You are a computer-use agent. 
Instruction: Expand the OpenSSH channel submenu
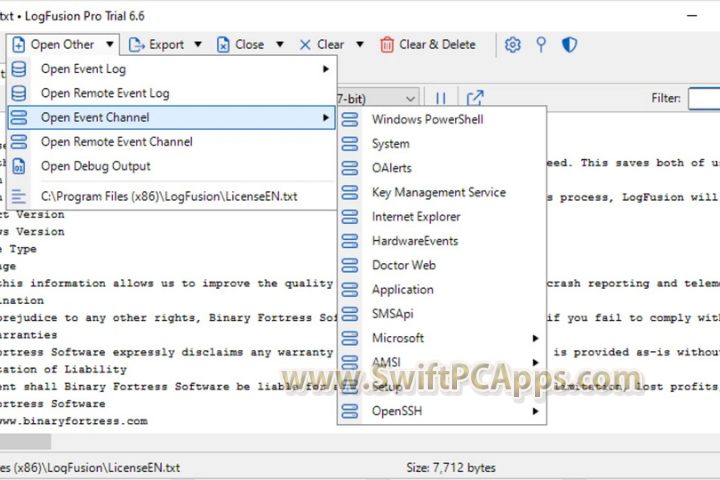click(536, 411)
